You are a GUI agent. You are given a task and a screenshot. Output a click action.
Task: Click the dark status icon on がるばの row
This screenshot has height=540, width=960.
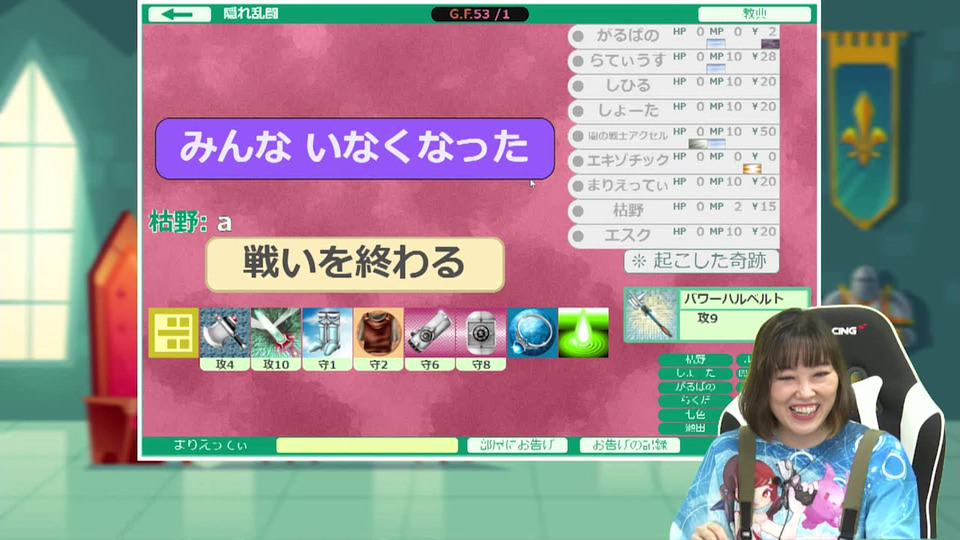[770, 44]
